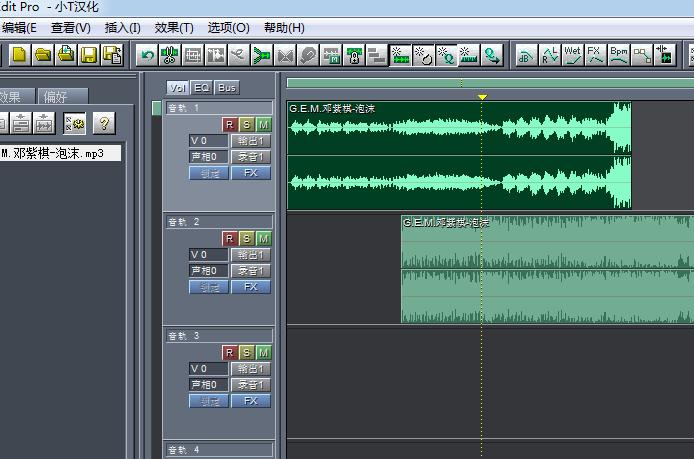Screen dimensions: 694x459
Task: Open FX settings for track 3
Action: click(x=251, y=401)
